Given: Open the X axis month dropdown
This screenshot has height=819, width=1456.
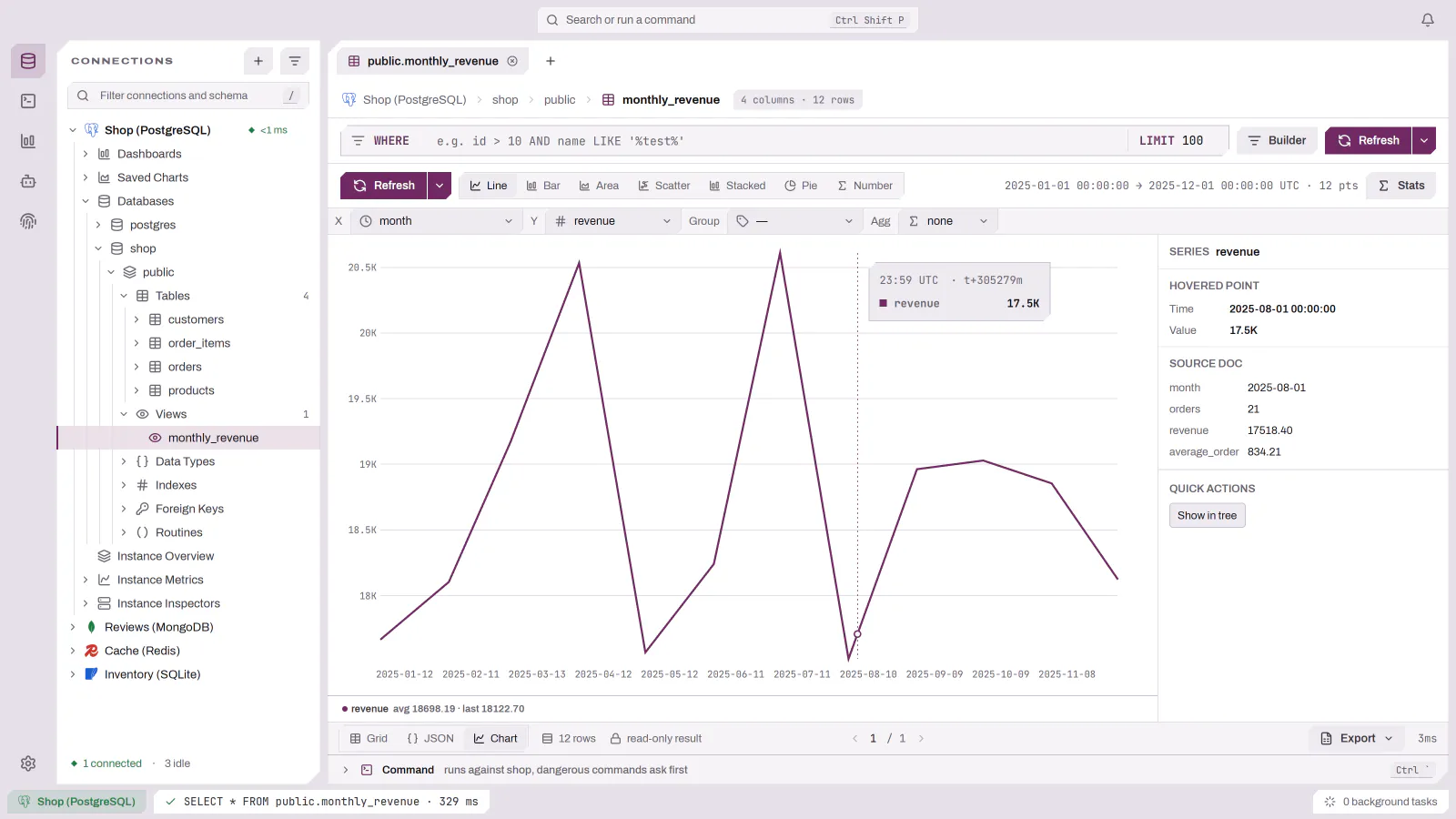Looking at the screenshot, I should 437,221.
